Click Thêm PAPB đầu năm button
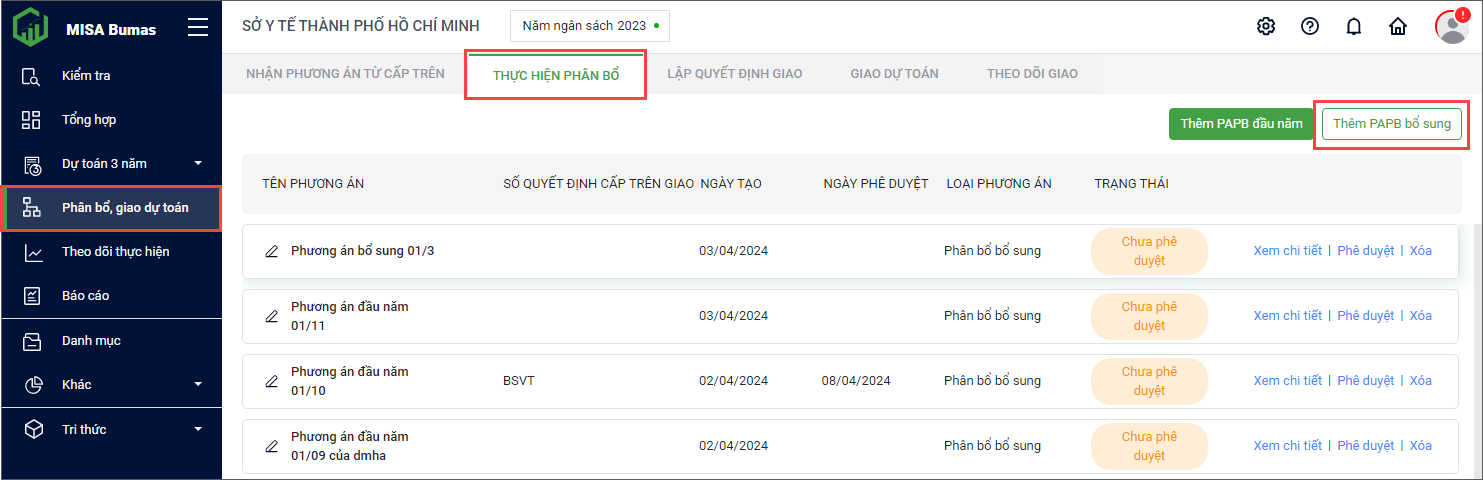This screenshot has height=480, width=1483. coord(1241,124)
